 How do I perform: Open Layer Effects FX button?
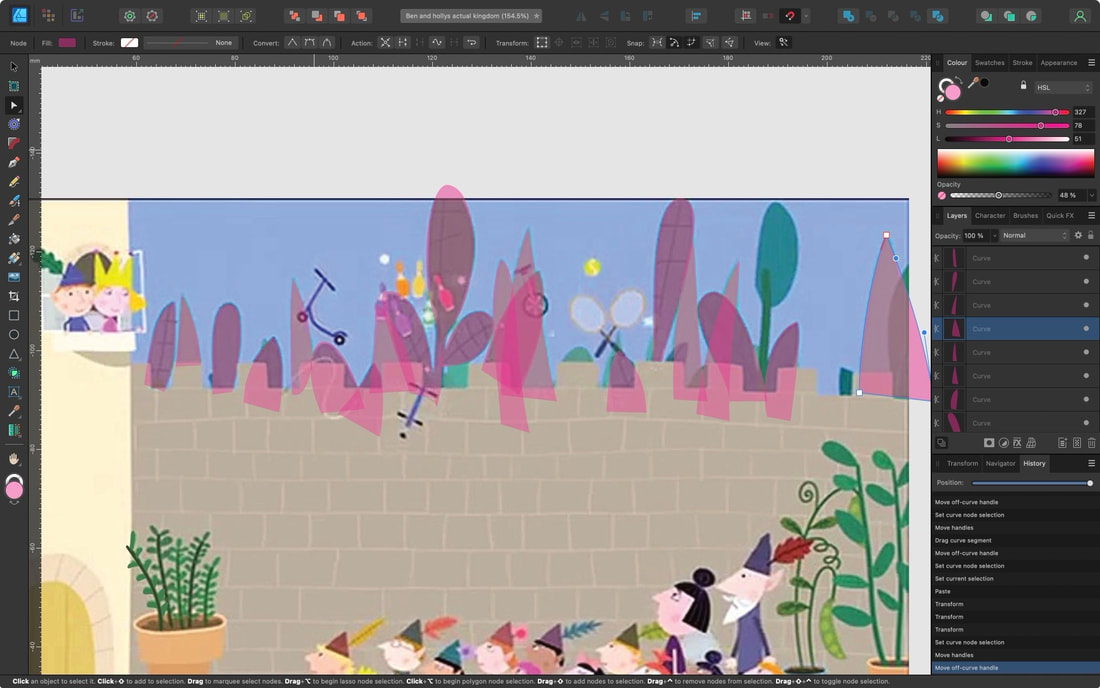(x=1017, y=443)
